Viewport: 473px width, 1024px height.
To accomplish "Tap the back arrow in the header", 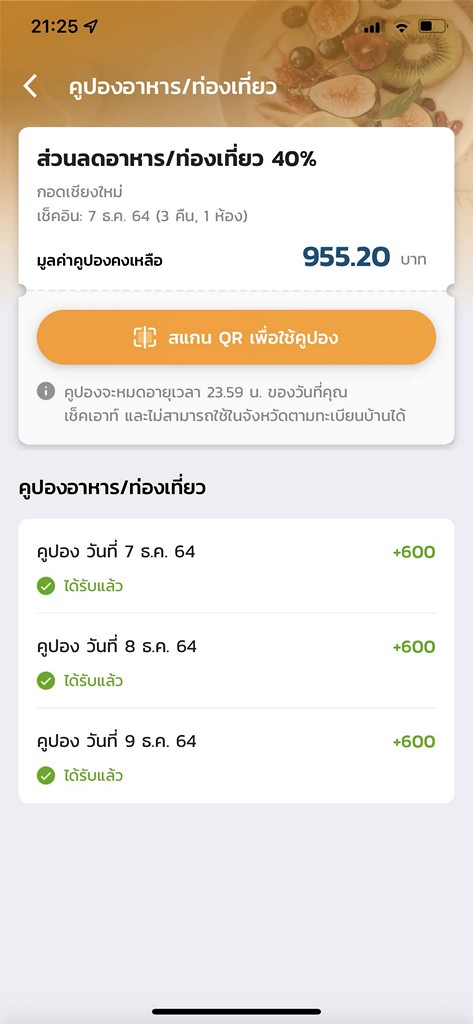I will pos(30,86).
